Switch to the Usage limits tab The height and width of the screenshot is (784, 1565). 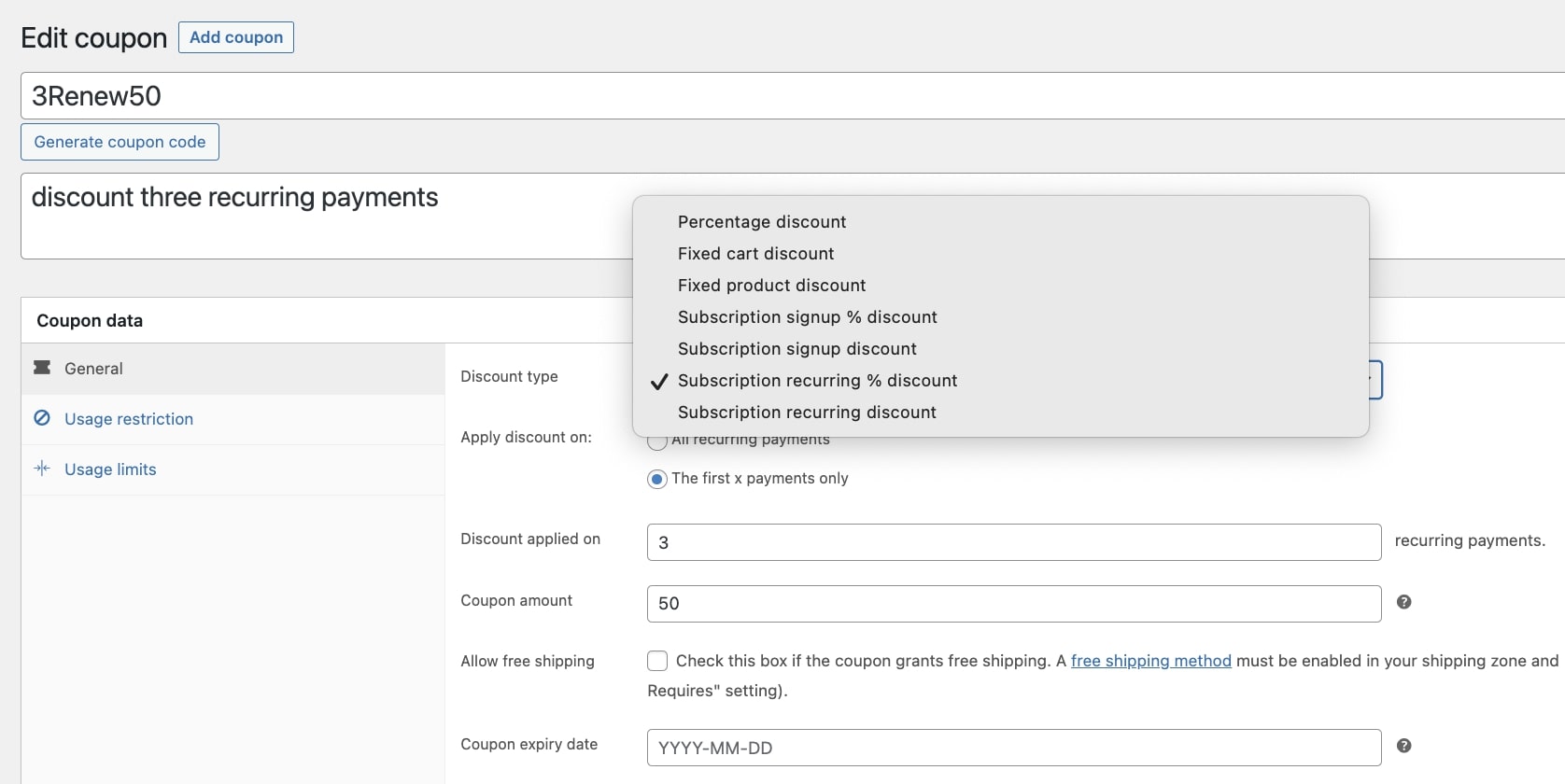point(110,469)
